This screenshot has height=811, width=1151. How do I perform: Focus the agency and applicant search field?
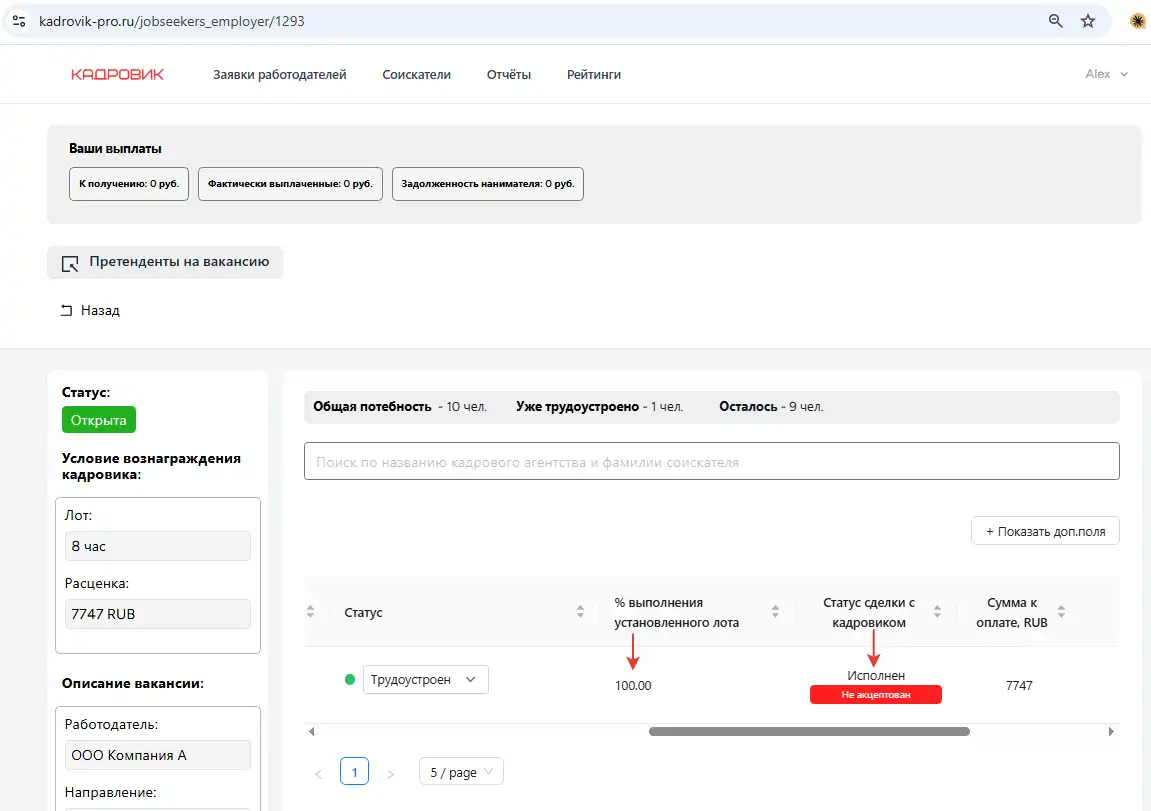tap(711, 462)
